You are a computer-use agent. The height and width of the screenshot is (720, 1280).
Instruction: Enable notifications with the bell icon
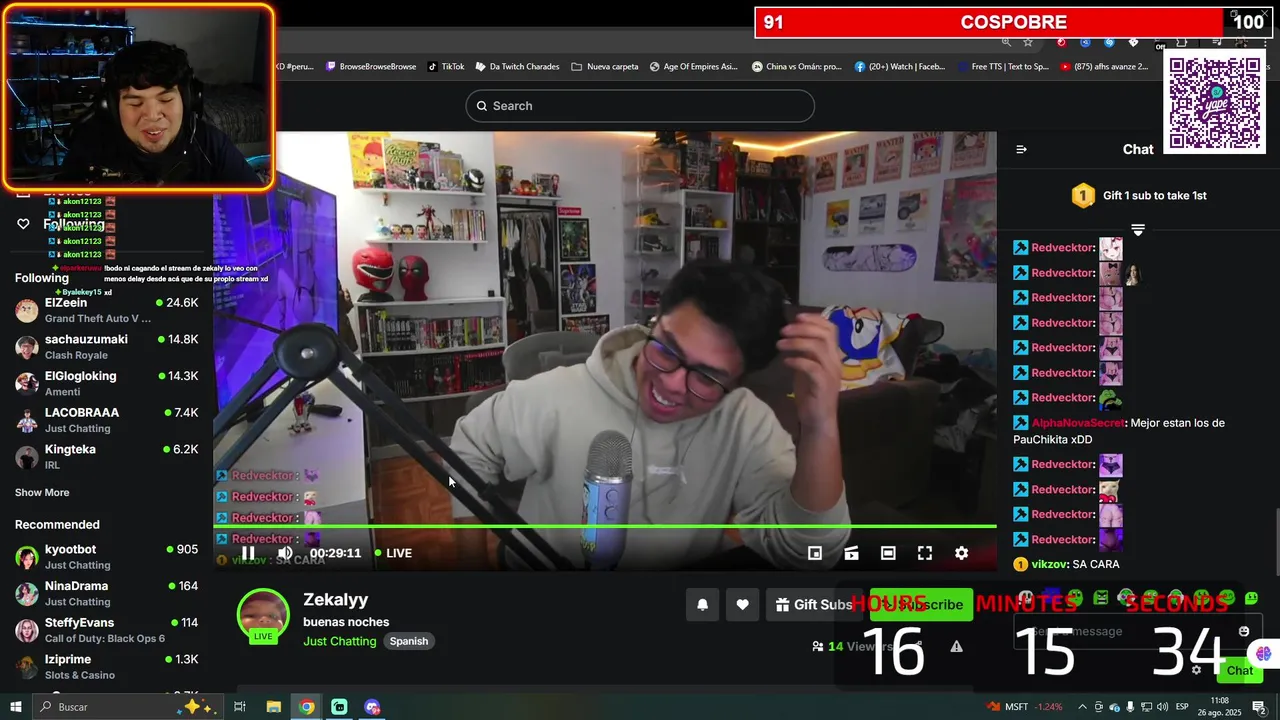coord(702,604)
